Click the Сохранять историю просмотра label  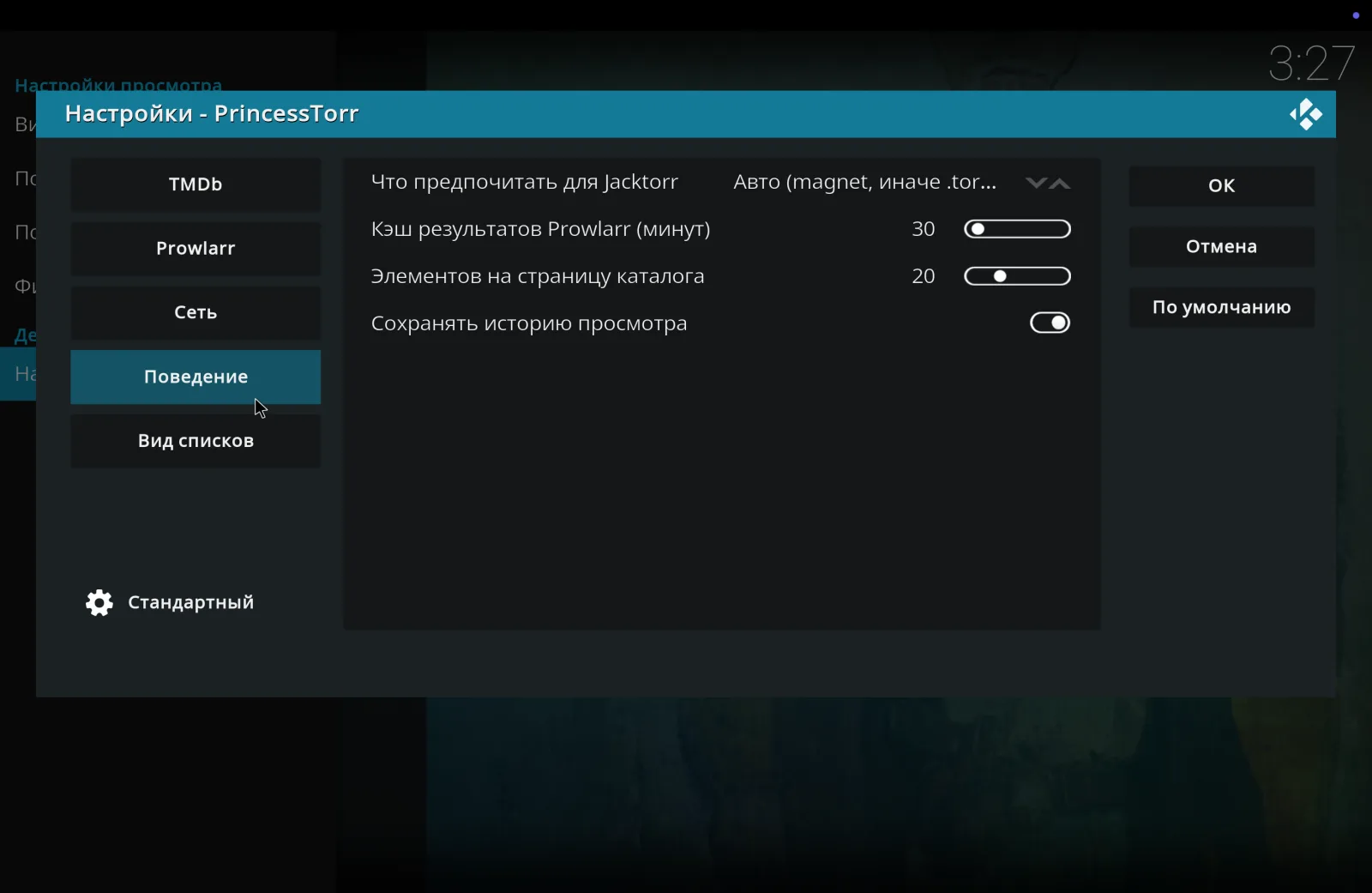(x=529, y=323)
